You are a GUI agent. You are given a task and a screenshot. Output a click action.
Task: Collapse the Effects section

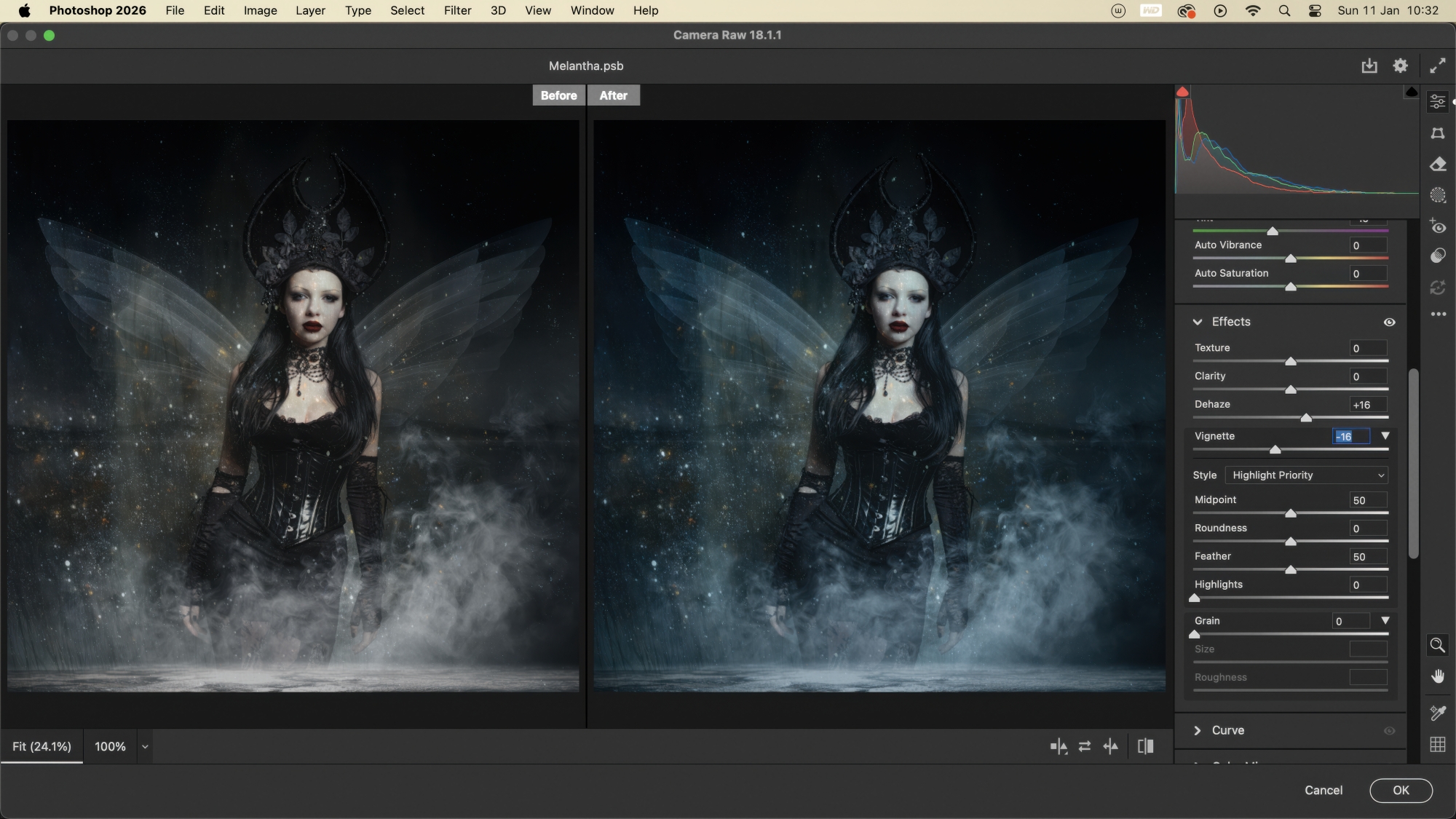tap(1198, 322)
